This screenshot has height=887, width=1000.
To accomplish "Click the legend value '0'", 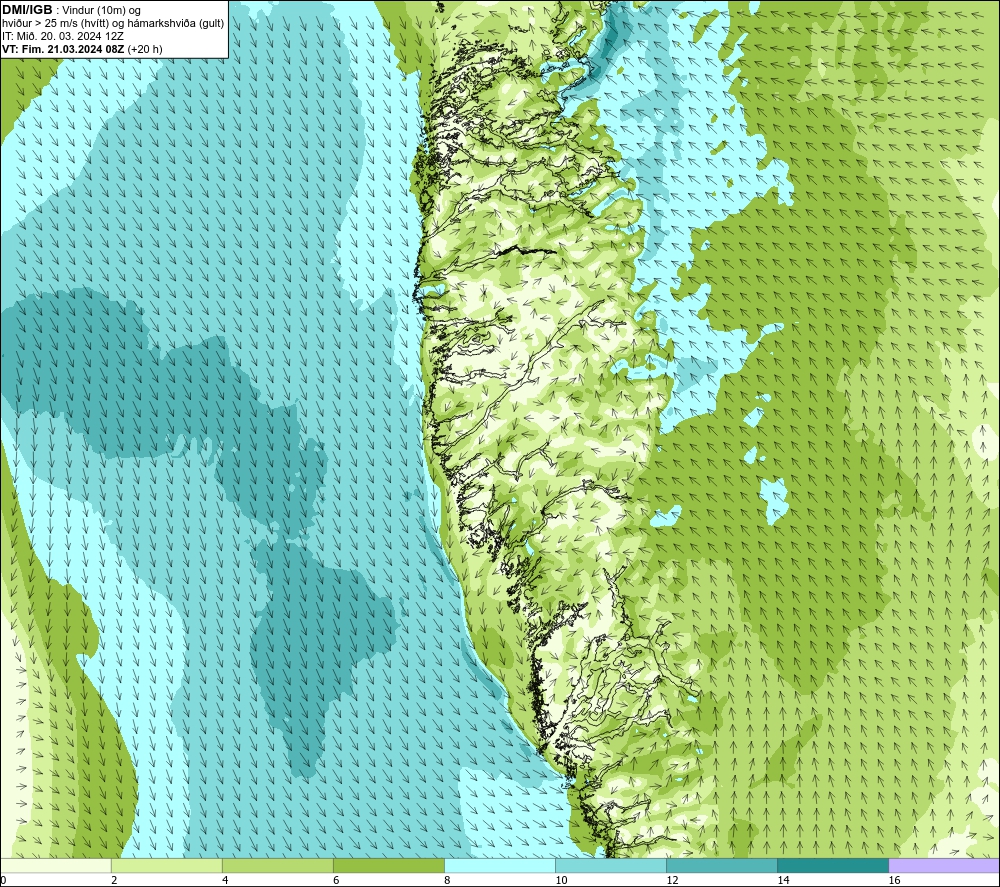I will (x=4, y=880).
